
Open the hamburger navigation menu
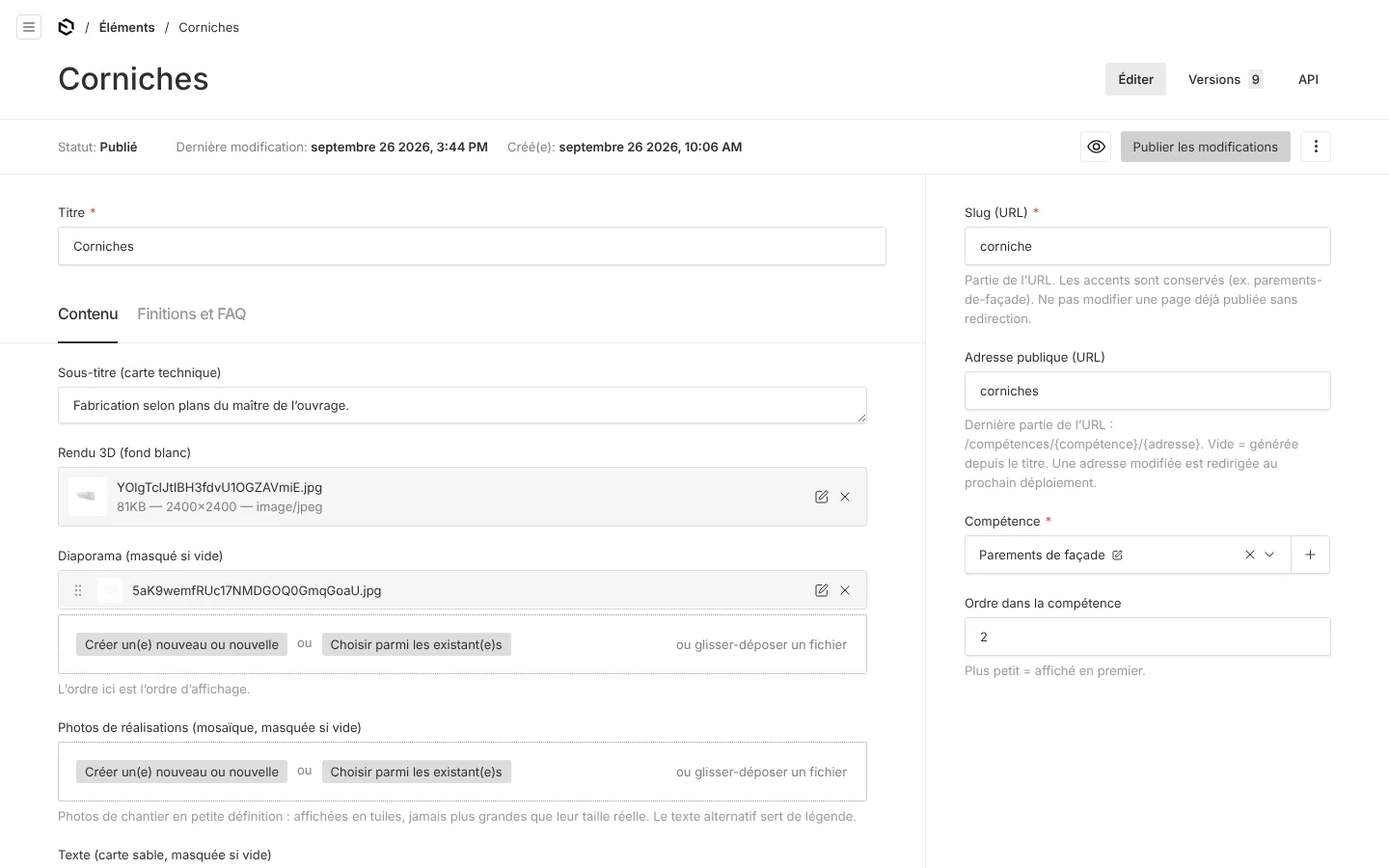click(29, 27)
